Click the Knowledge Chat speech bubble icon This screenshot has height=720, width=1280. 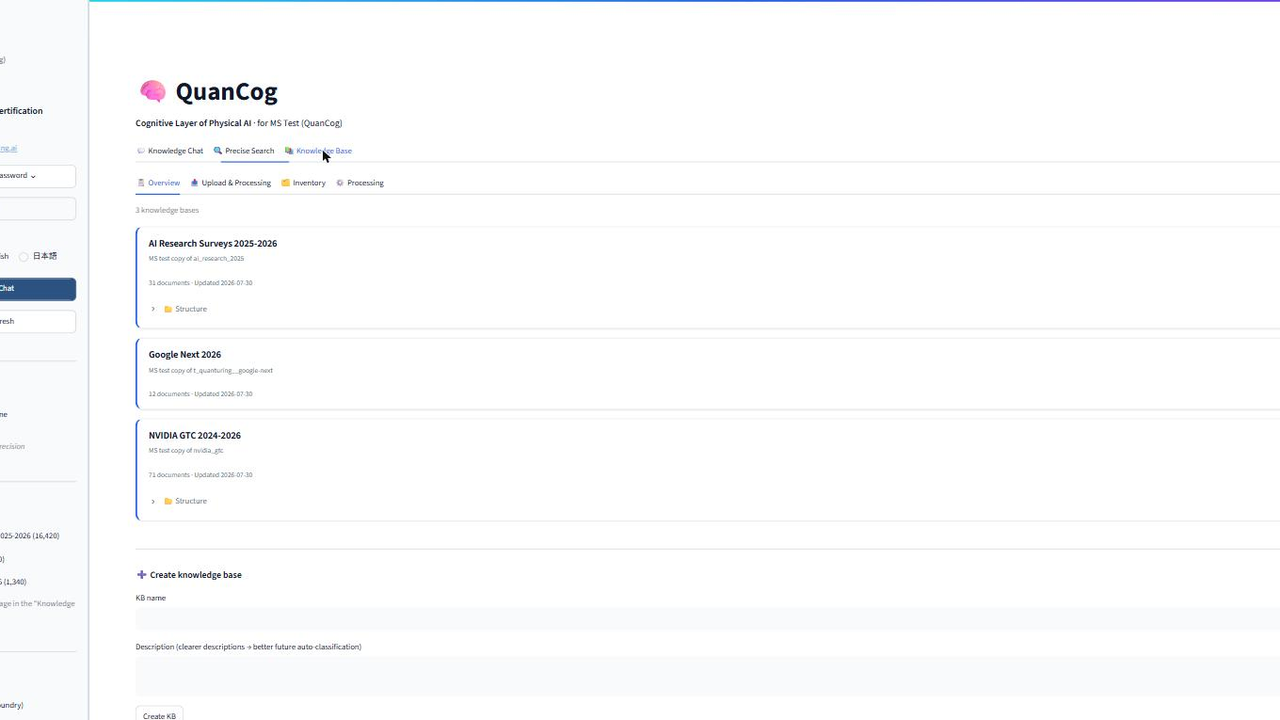tap(140, 151)
